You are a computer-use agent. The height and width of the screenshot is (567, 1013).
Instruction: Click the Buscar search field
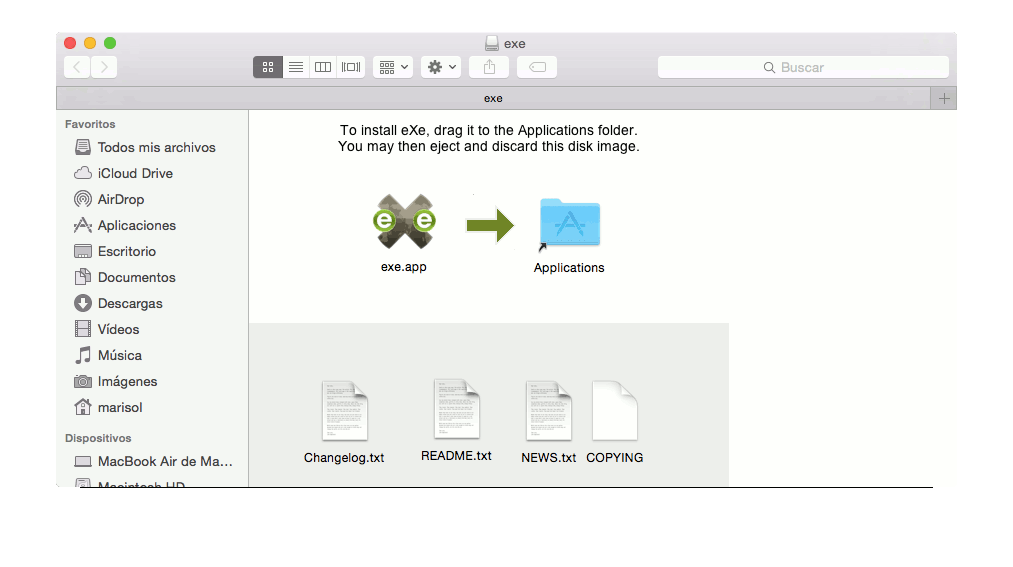803,67
